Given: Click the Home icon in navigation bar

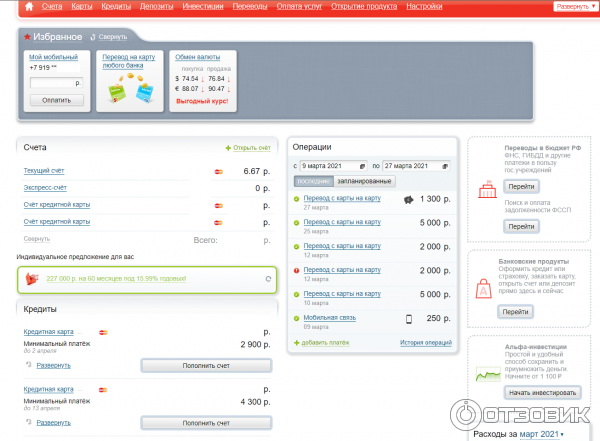Looking at the screenshot, I should (x=28, y=6).
